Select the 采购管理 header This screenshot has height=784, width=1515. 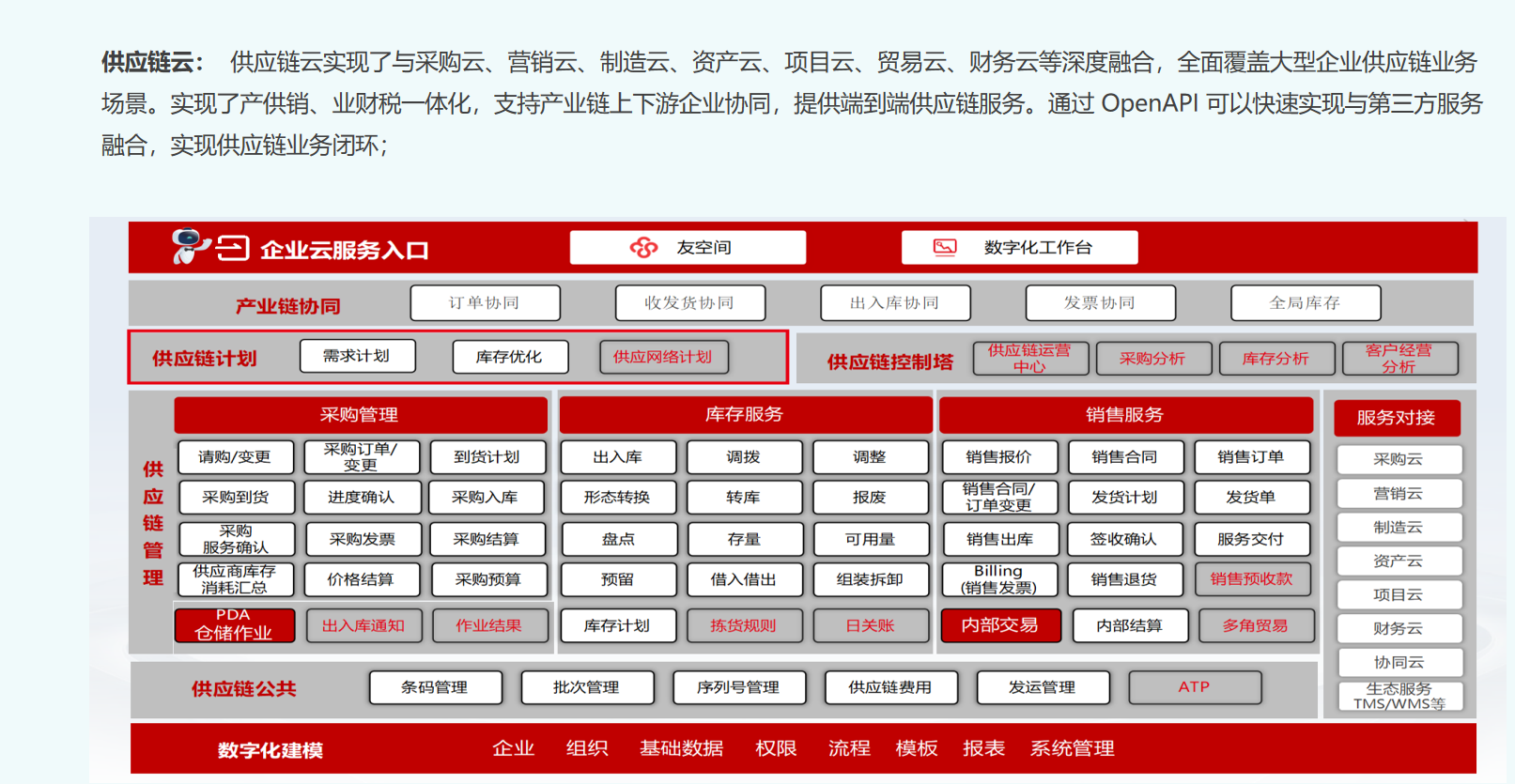coord(360,414)
